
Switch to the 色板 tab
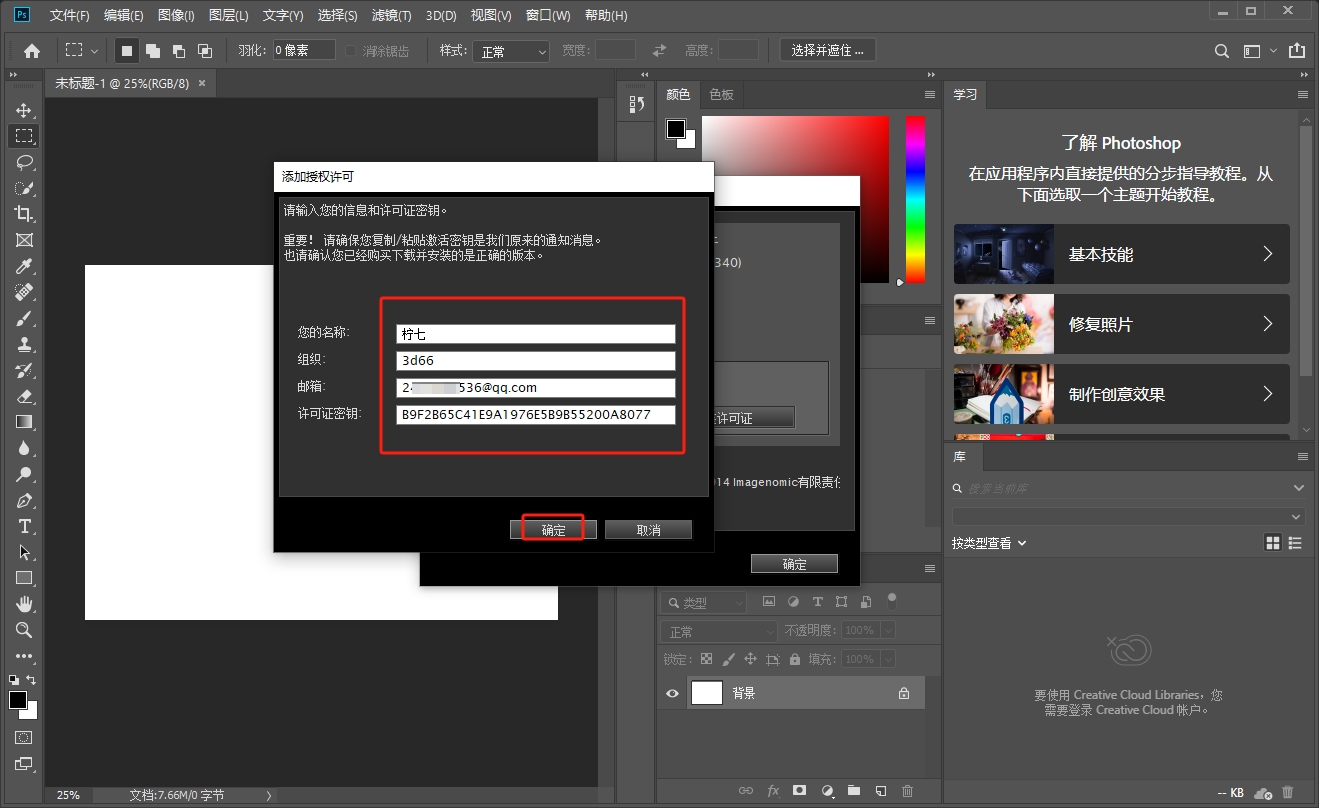721,94
